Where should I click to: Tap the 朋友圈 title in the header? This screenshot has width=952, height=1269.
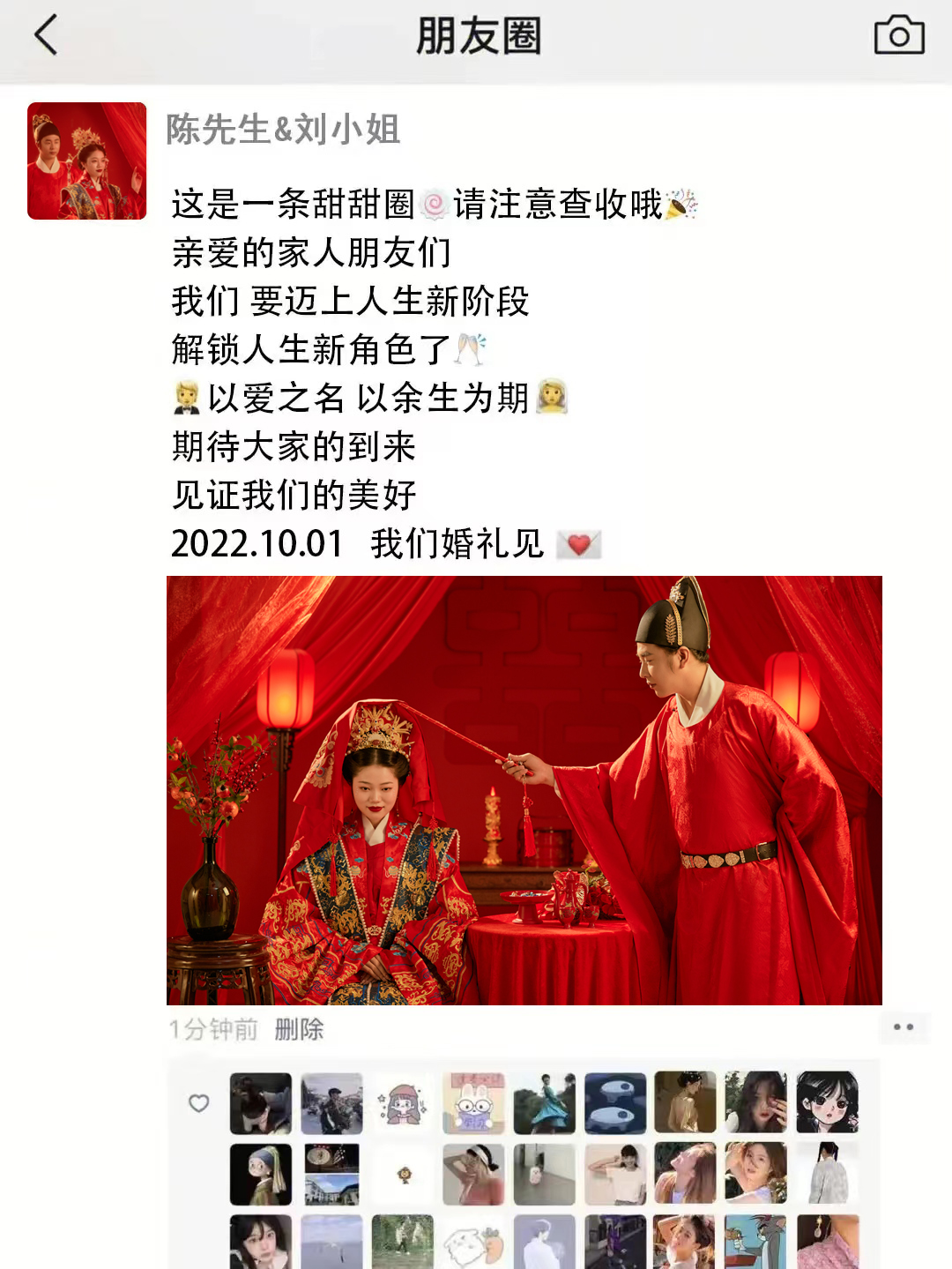point(478,36)
